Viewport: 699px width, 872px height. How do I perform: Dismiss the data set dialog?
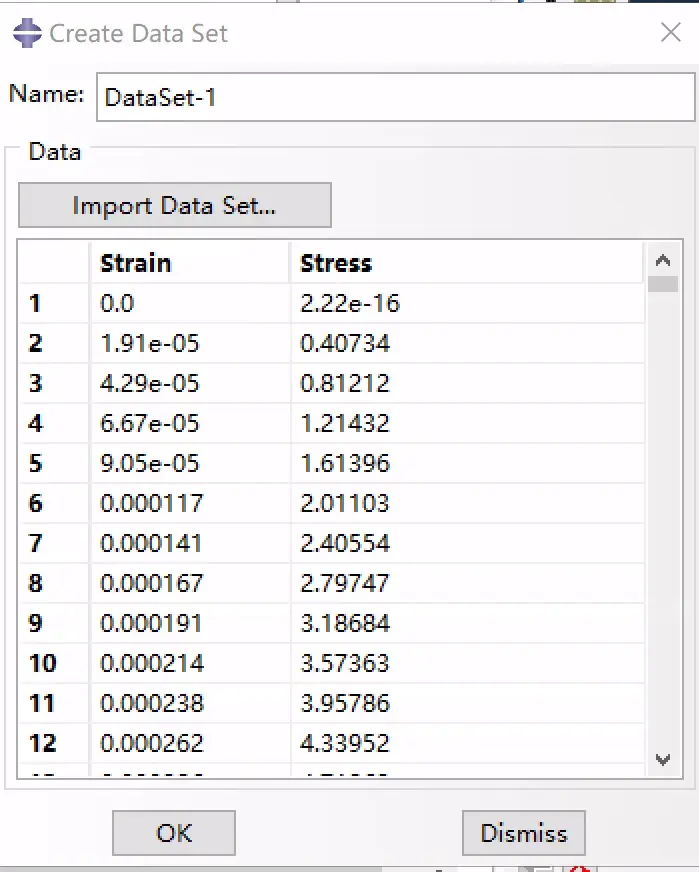tap(523, 833)
